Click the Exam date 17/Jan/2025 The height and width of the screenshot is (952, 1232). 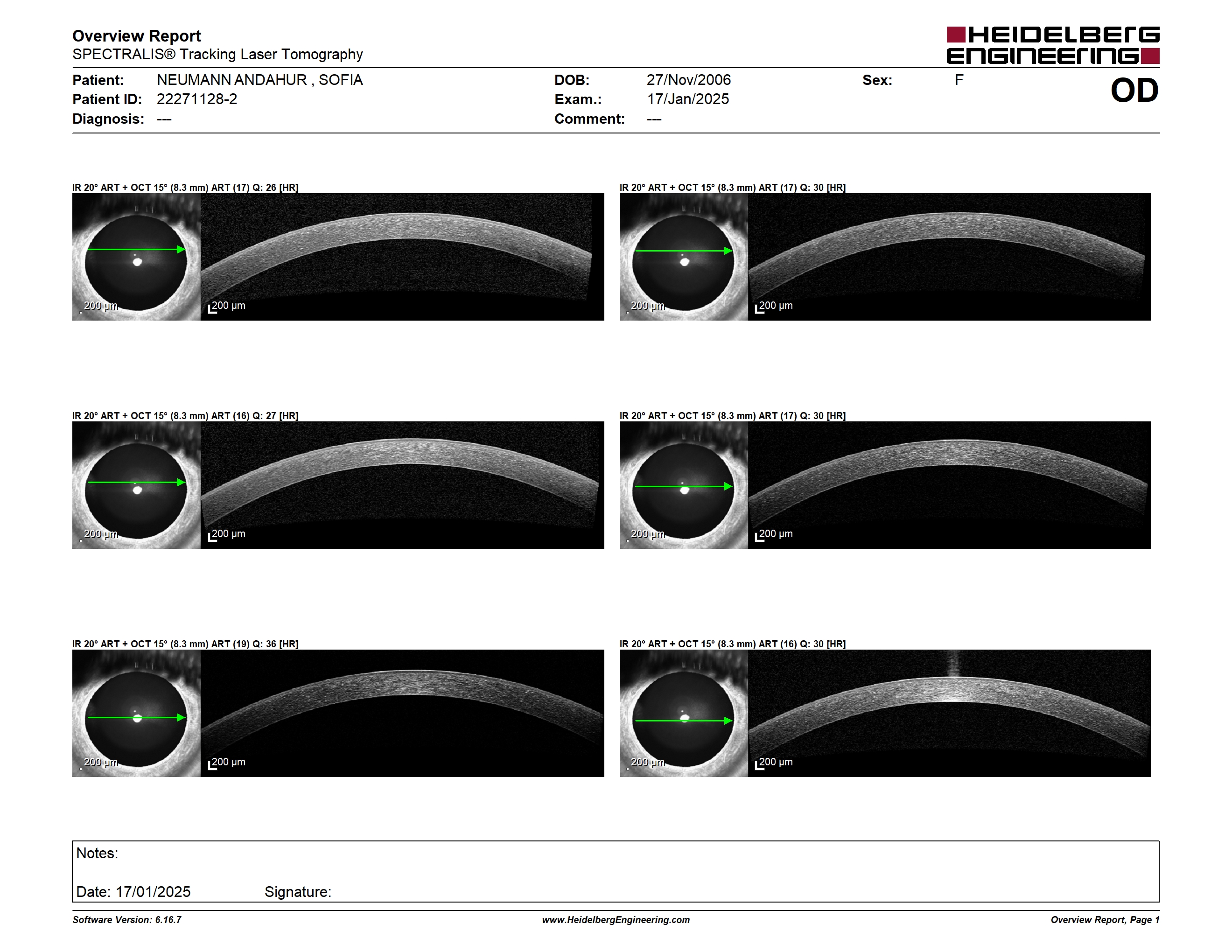tap(688, 99)
